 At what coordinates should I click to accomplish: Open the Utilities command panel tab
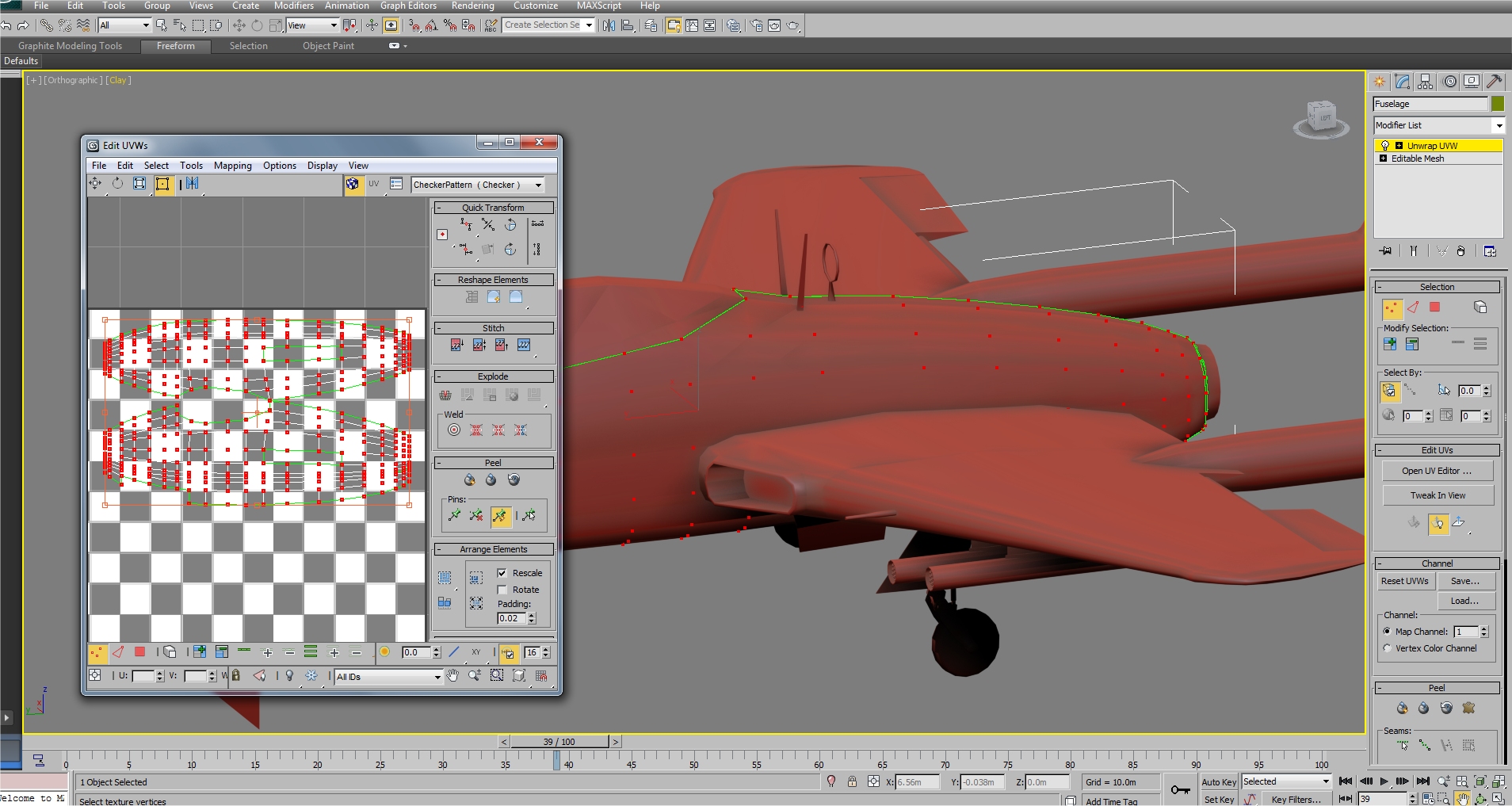coord(1495,82)
